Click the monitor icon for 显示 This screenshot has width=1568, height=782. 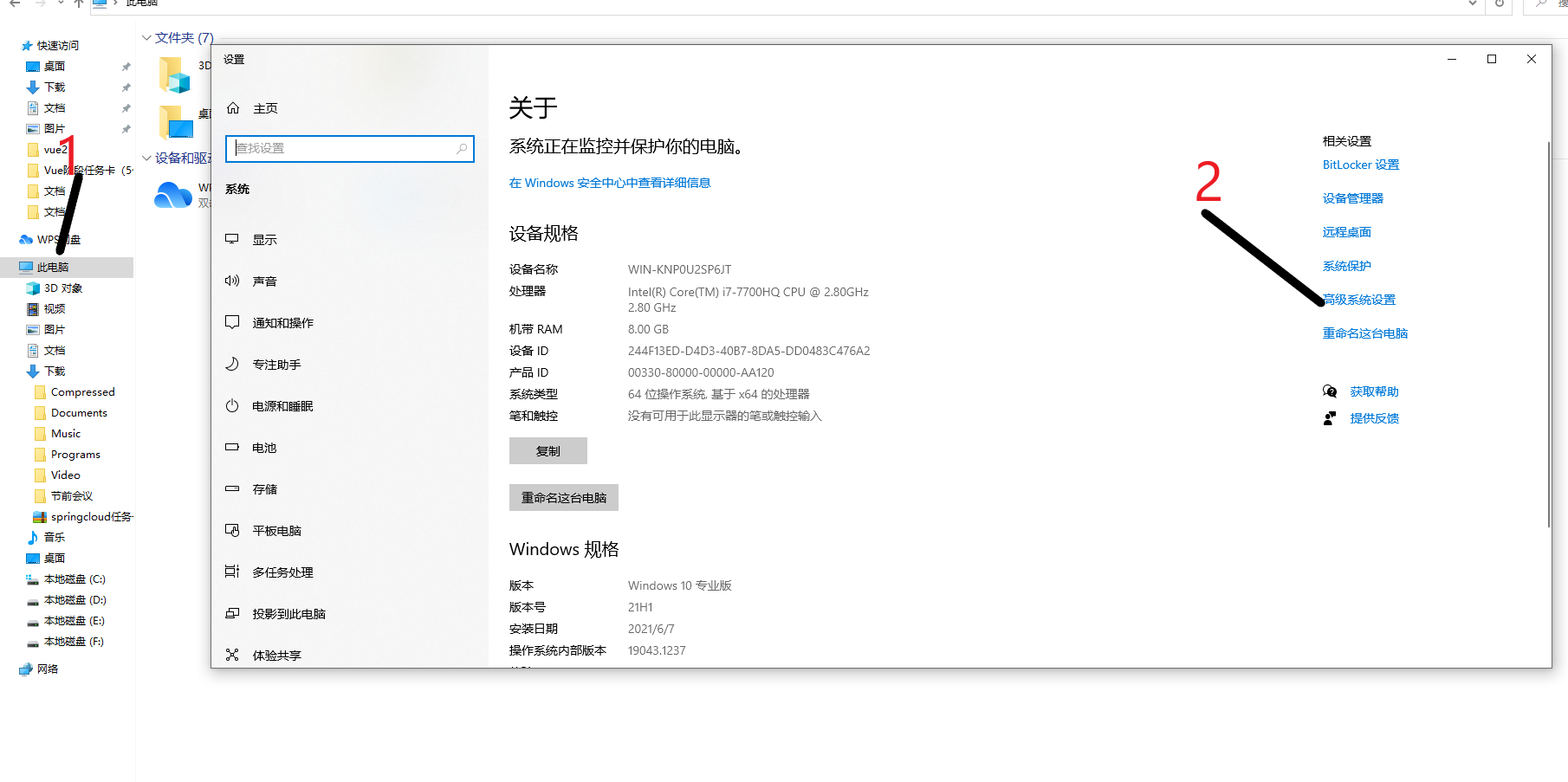(232, 239)
